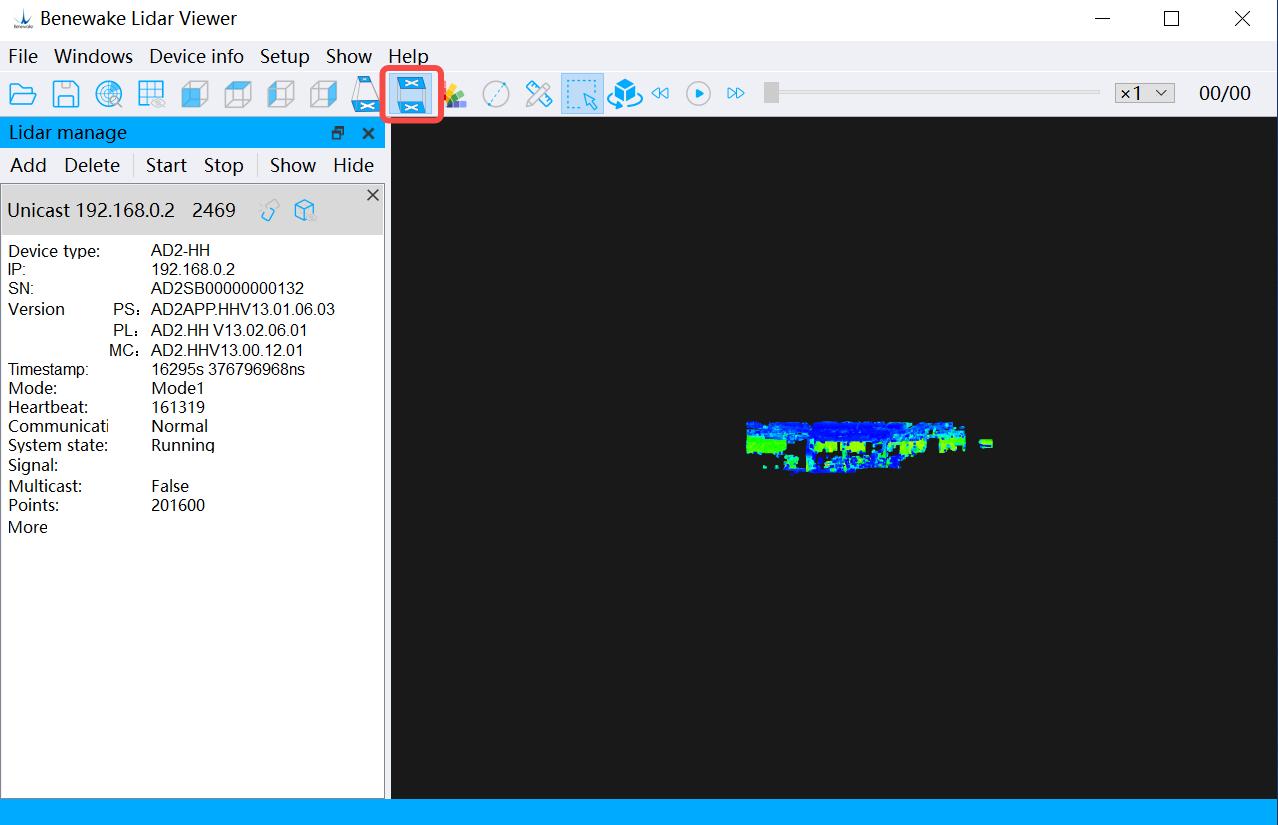The image size is (1278, 825).
Task: Open the Device info menu
Action: coord(197,56)
